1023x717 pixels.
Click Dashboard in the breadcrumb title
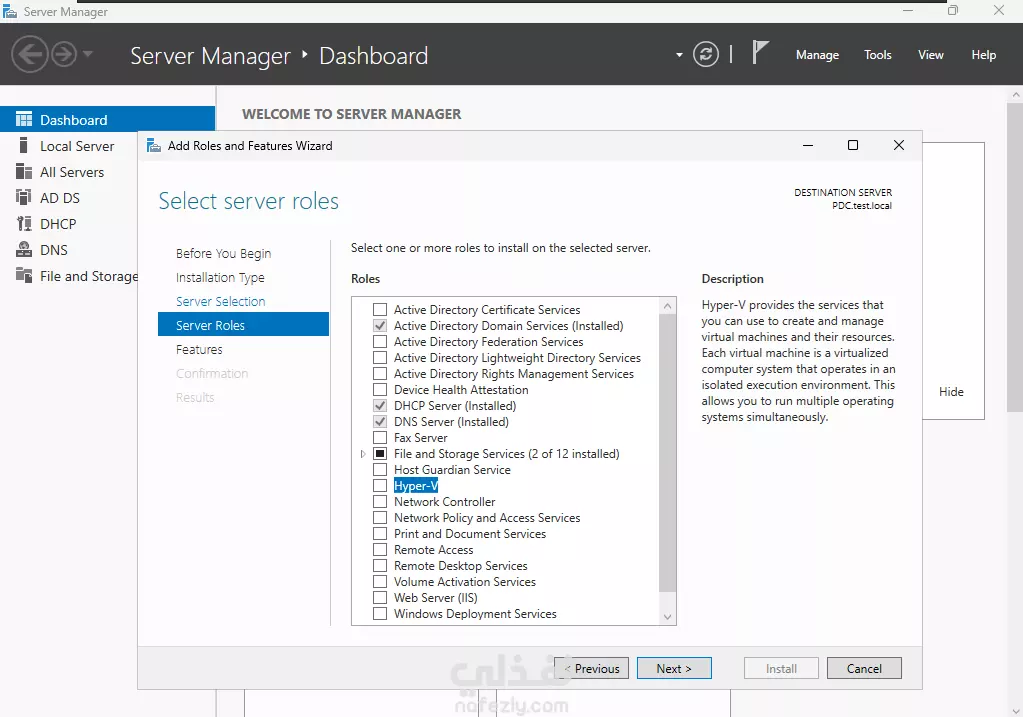pyautogui.click(x=373, y=55)
